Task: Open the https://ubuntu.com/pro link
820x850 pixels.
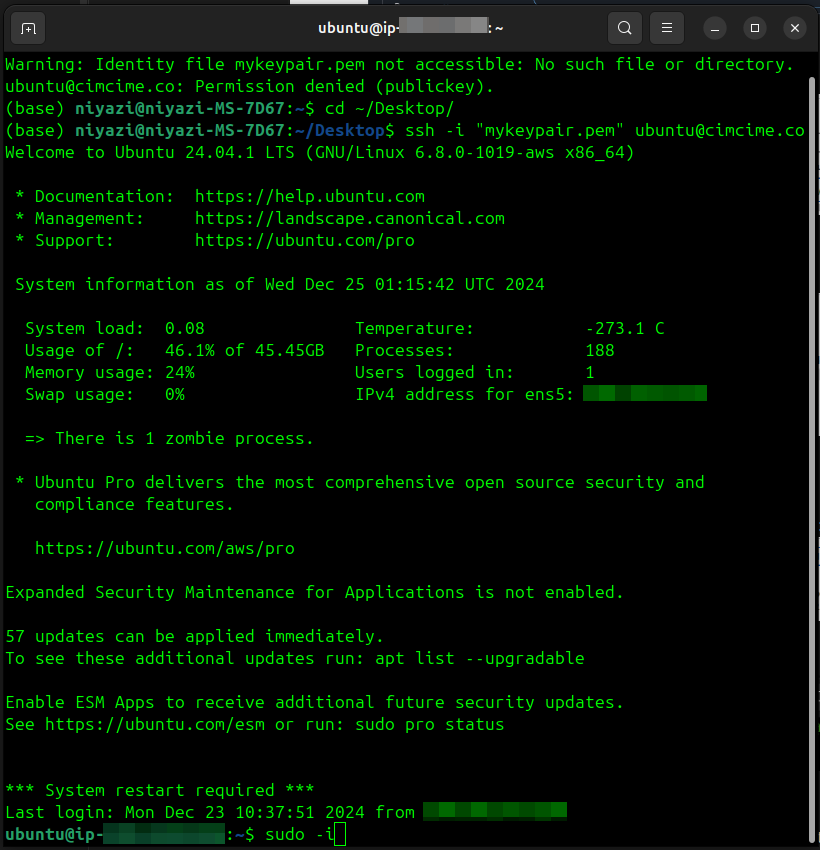Action: 305,240
